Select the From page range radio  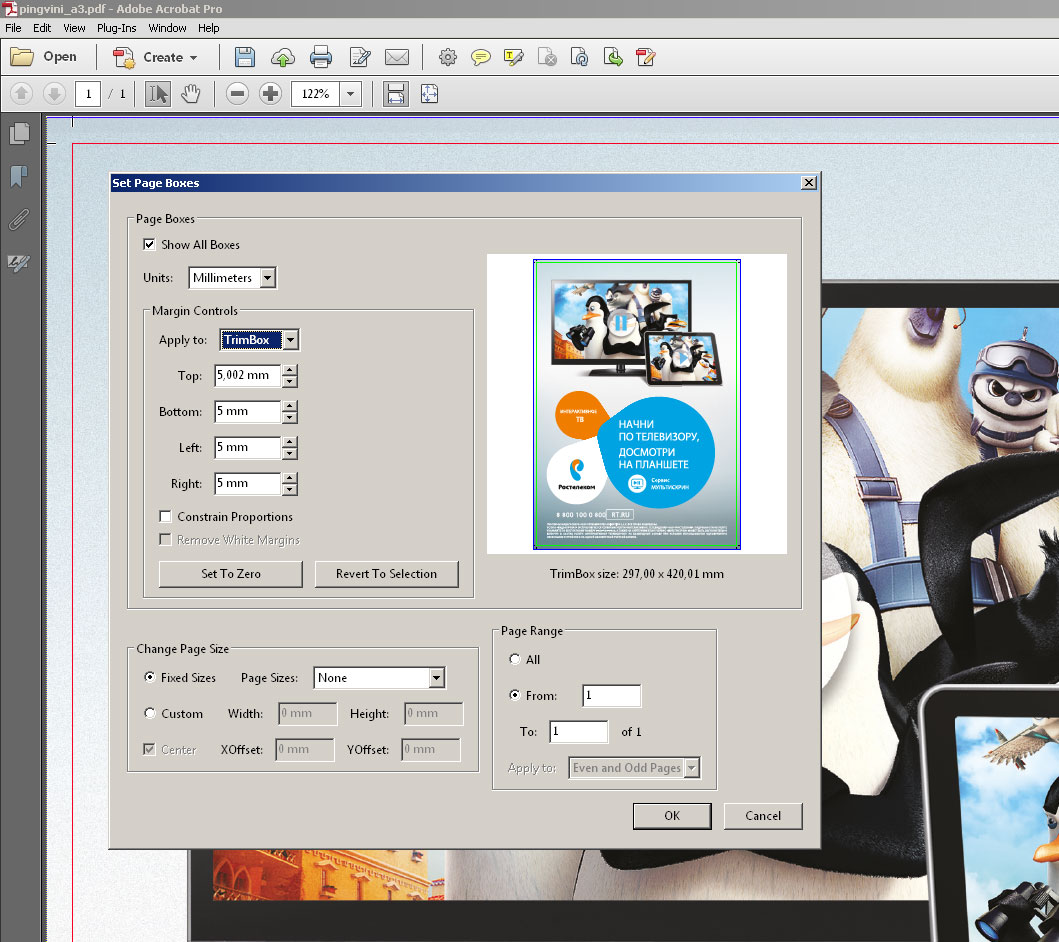pos(515,695)
